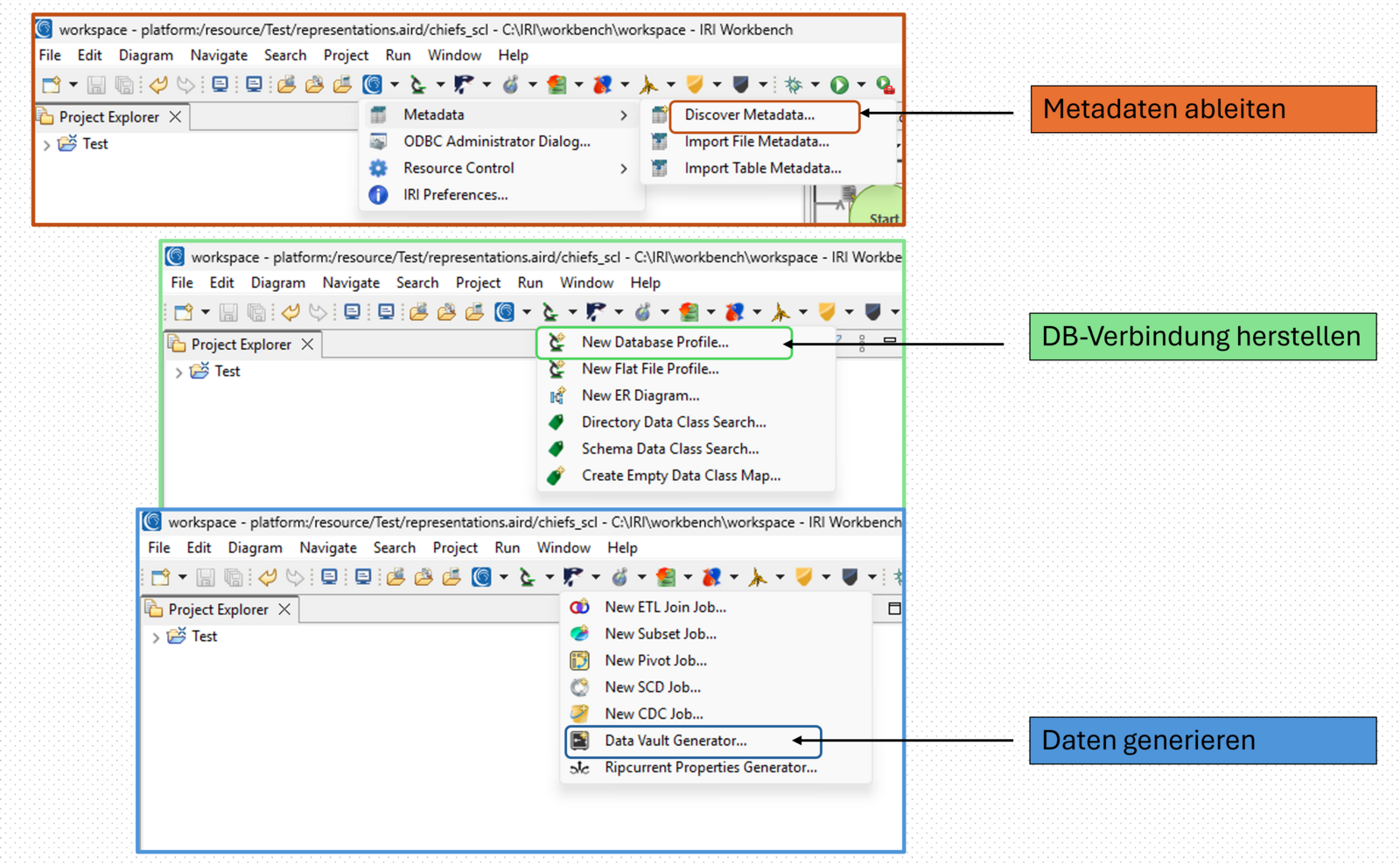Click the New wizard icon in top window toolbar
Image resolution: width=1400 pixels, height=864 pixels.
pos(52,85)
